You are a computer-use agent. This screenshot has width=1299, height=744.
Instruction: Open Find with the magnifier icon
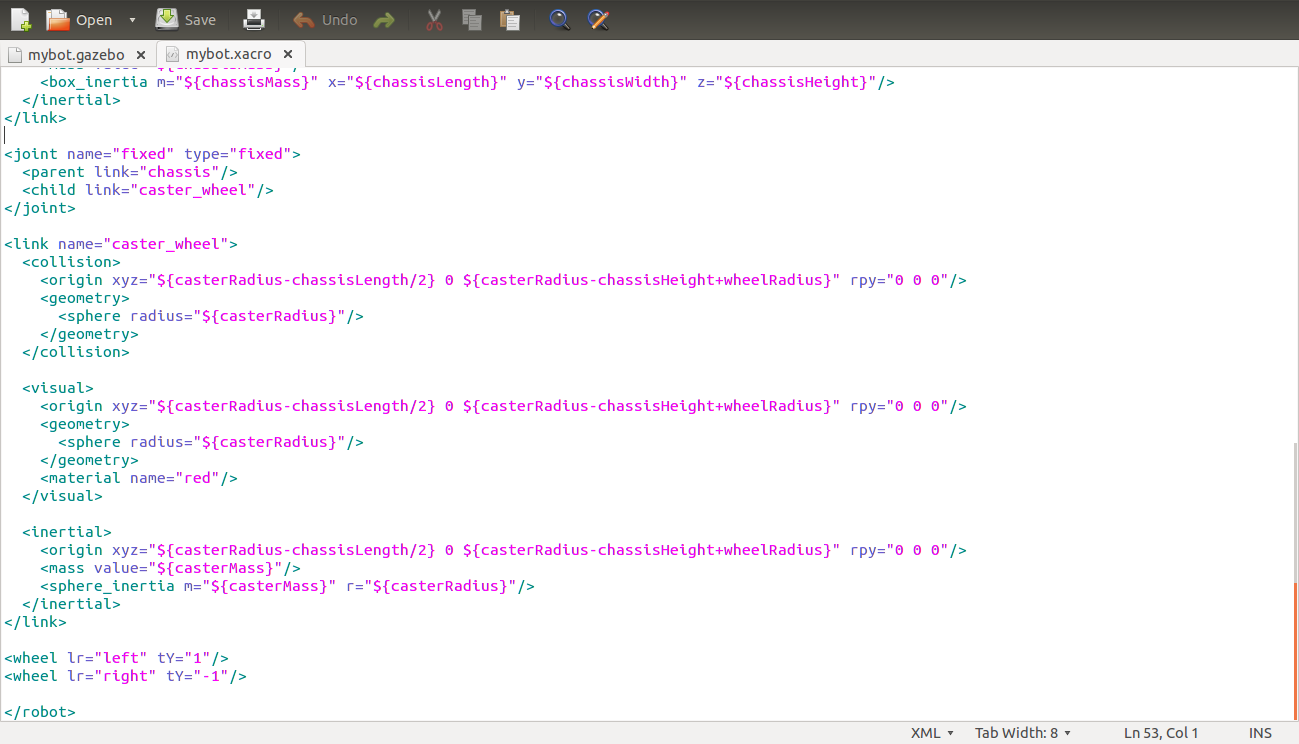[x=560, y=19]
